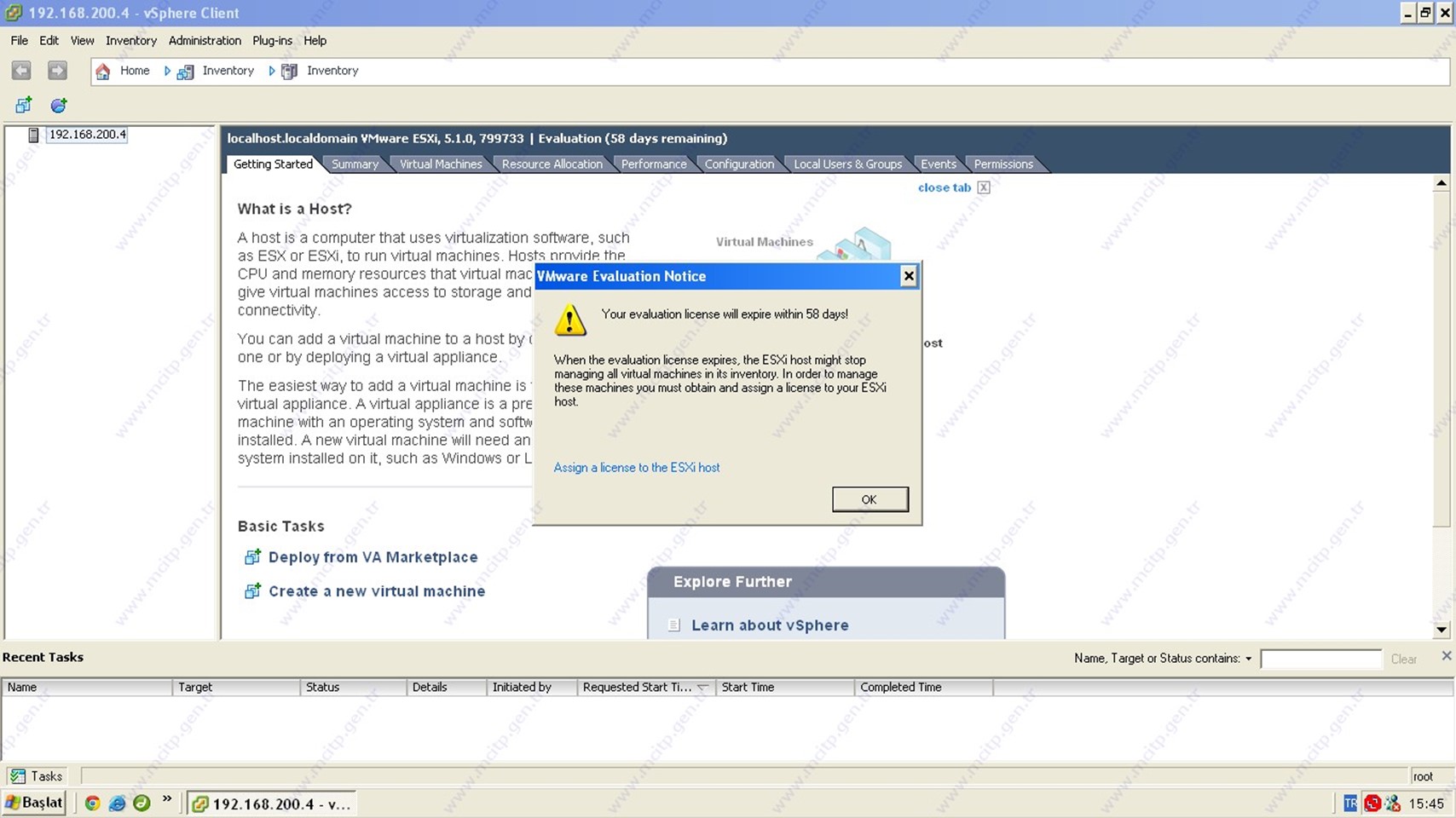Open Name, Target or Status contains dropdown

click(1249, 659)
